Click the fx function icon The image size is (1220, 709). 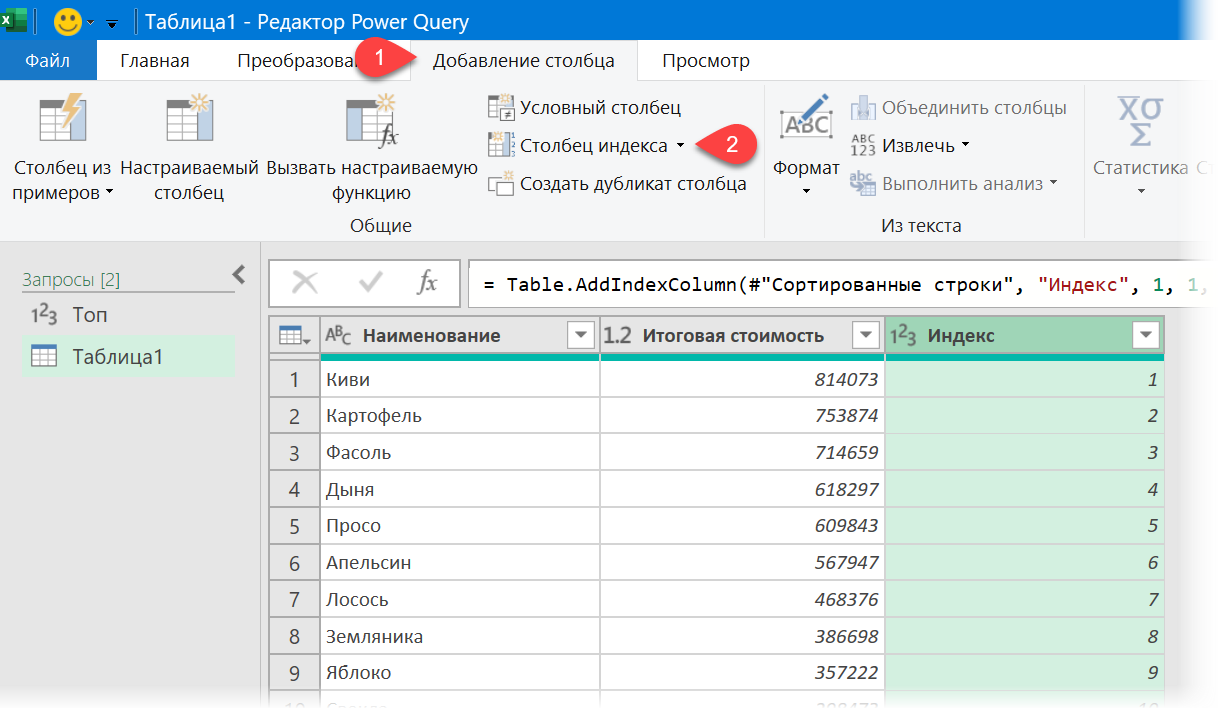(427, 283)
